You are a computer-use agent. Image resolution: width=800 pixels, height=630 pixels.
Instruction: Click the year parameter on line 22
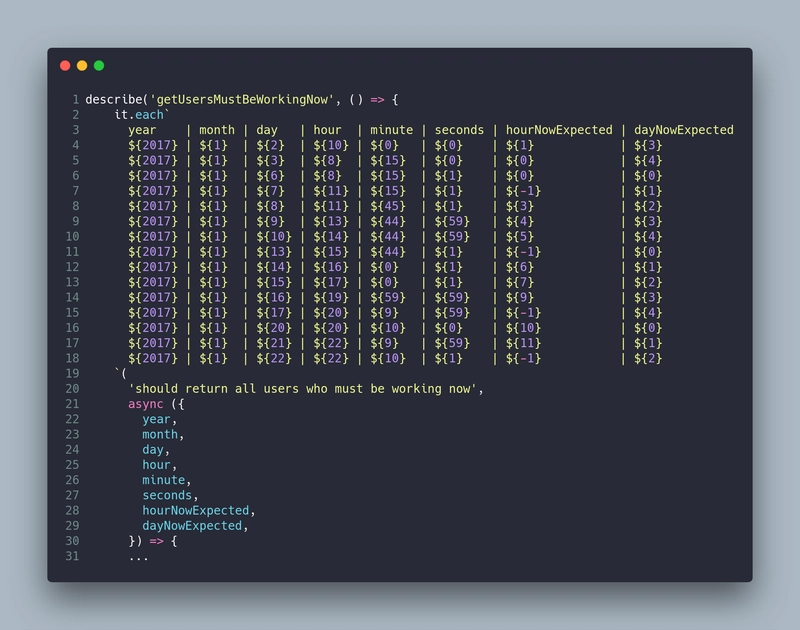pyautogui.click(x=156, y=419)
